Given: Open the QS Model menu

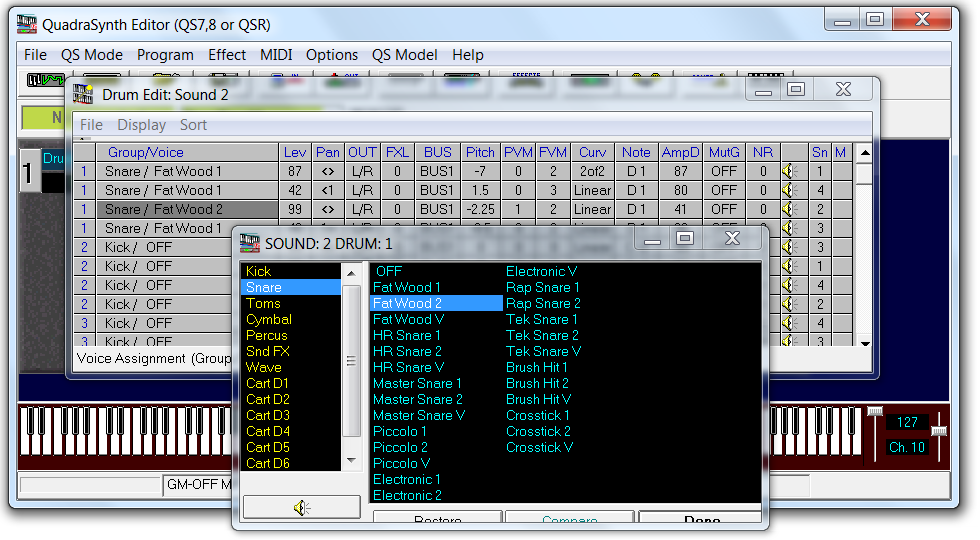Looking at the screenshot, I should pyautogui.click(x=404, y=55).
